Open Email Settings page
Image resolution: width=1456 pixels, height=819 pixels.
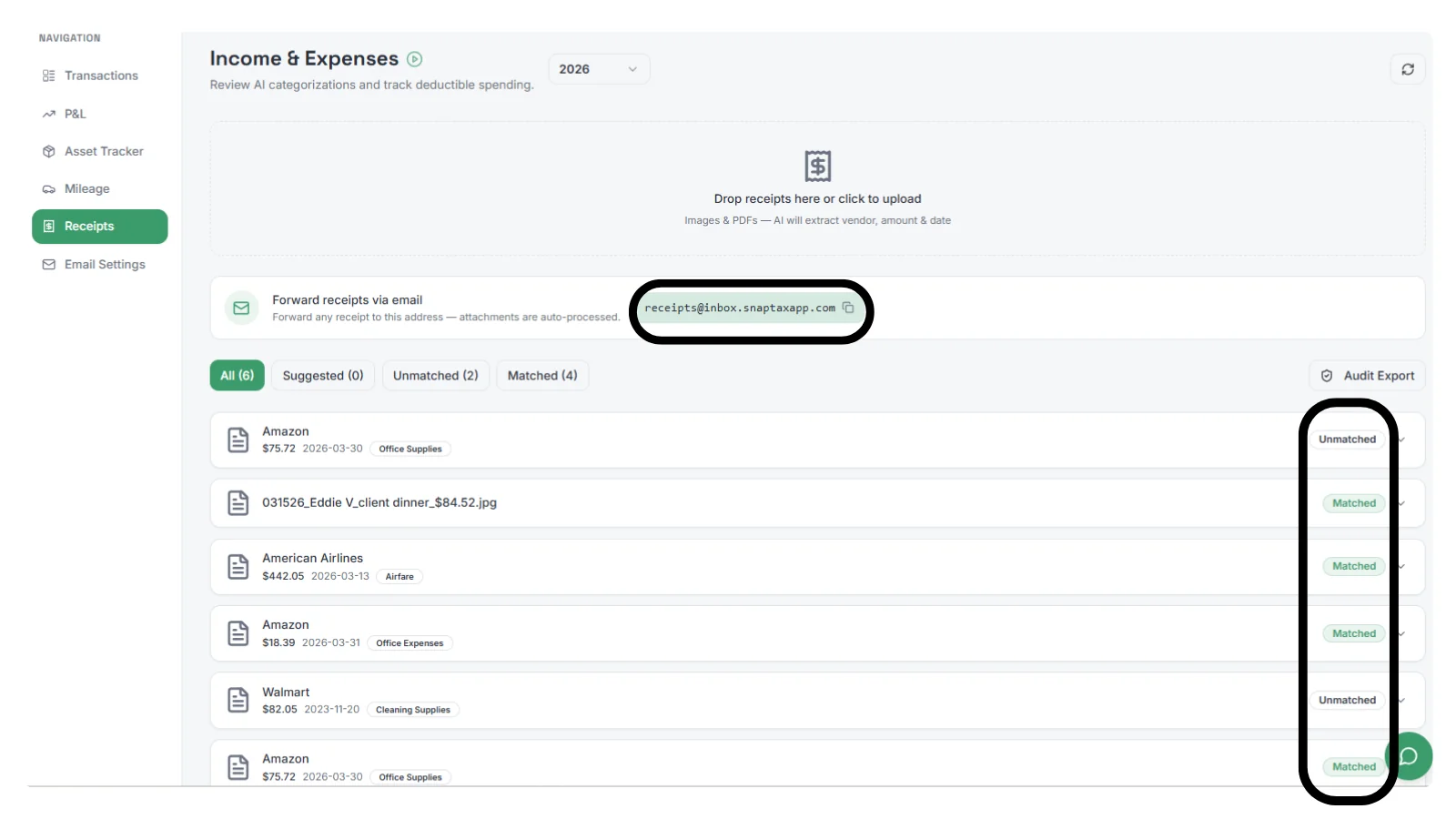(100, 264)
